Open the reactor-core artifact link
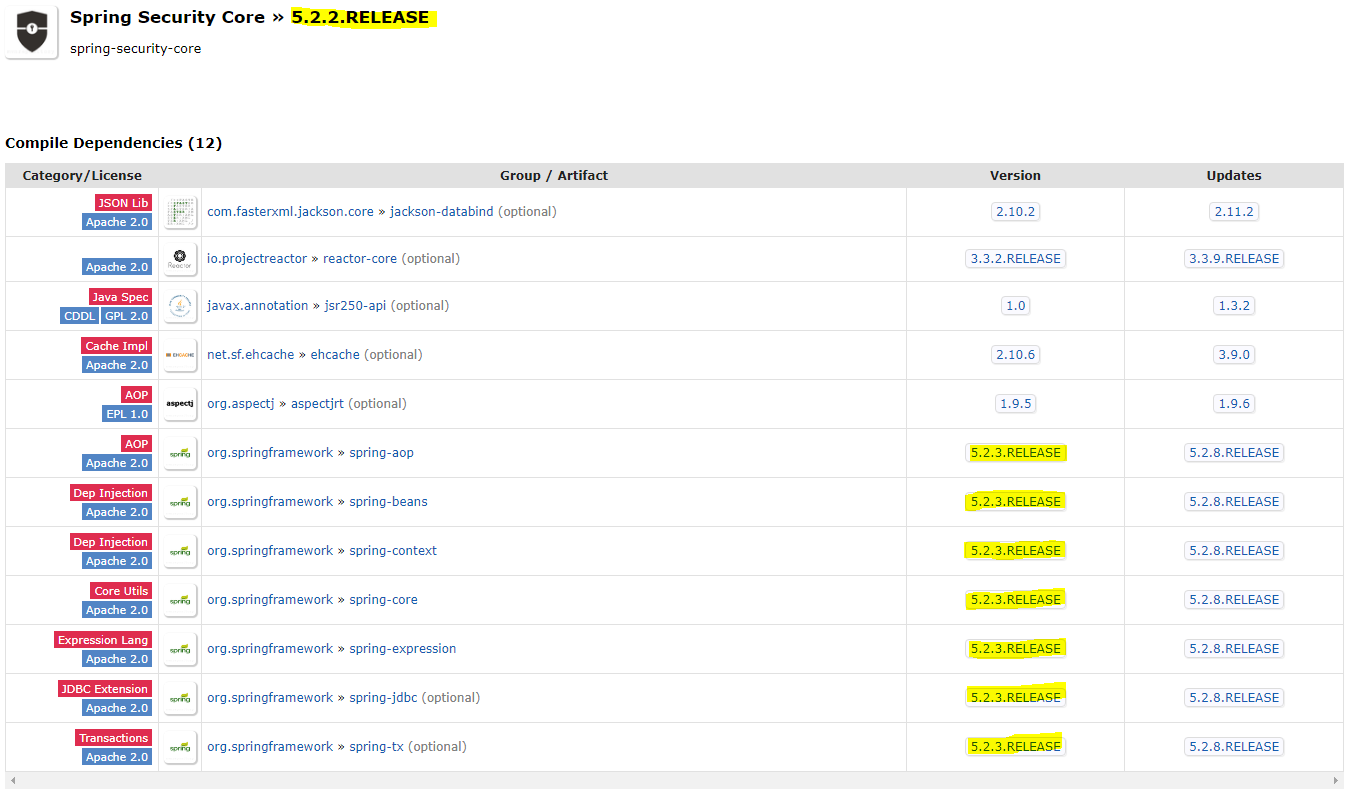Screen dimensions: 1349x791 360,259
